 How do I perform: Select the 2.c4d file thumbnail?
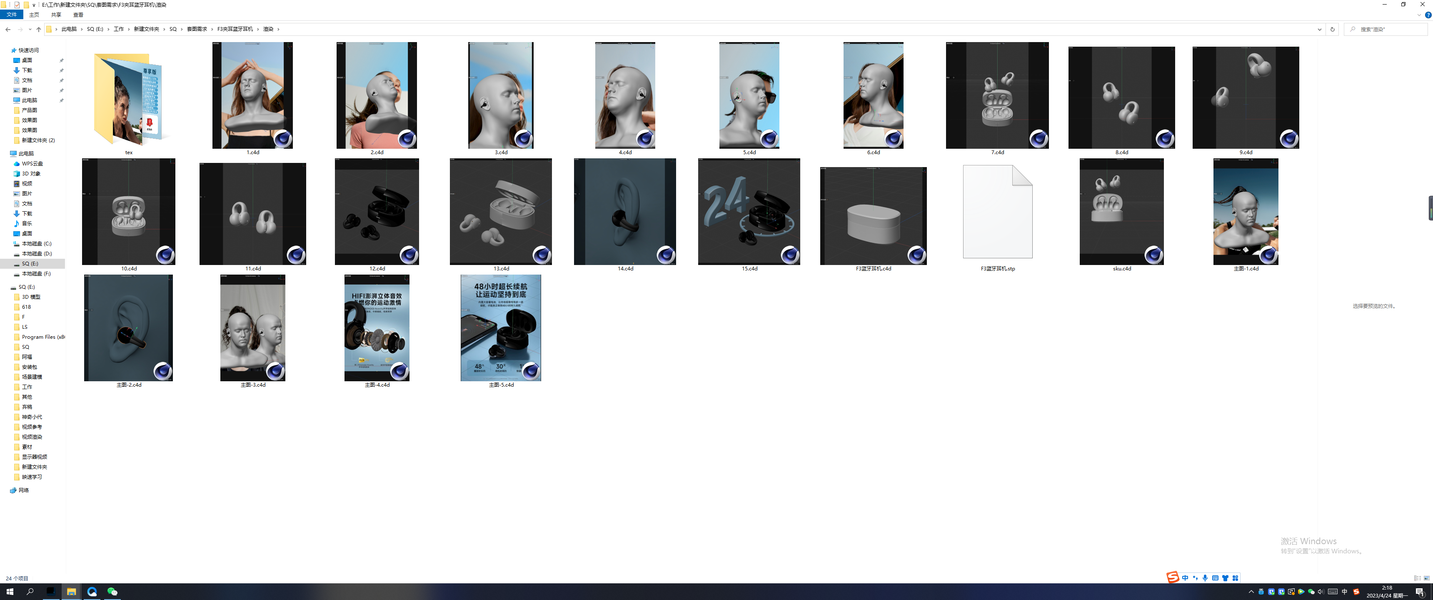(377, 96)
